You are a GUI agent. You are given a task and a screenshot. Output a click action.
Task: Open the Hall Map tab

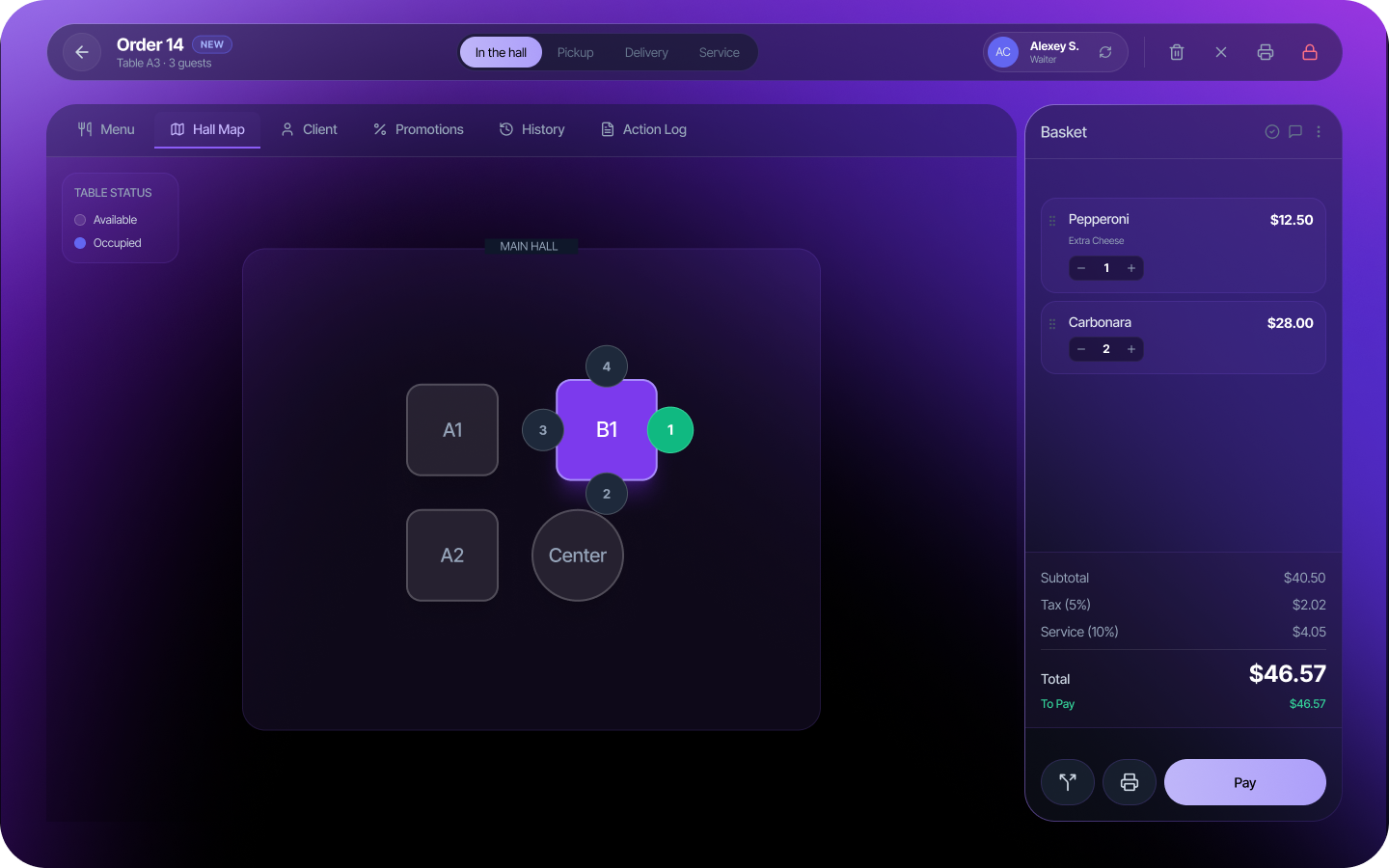[207, 129]
